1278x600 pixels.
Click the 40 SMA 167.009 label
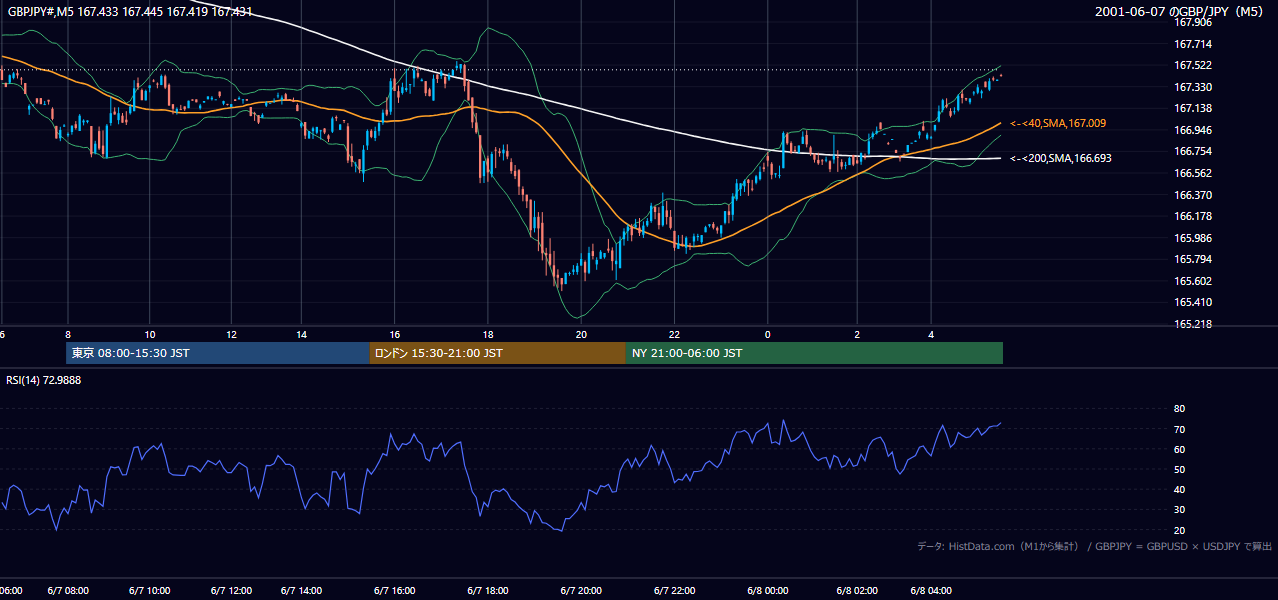[x=1058, y=123]
